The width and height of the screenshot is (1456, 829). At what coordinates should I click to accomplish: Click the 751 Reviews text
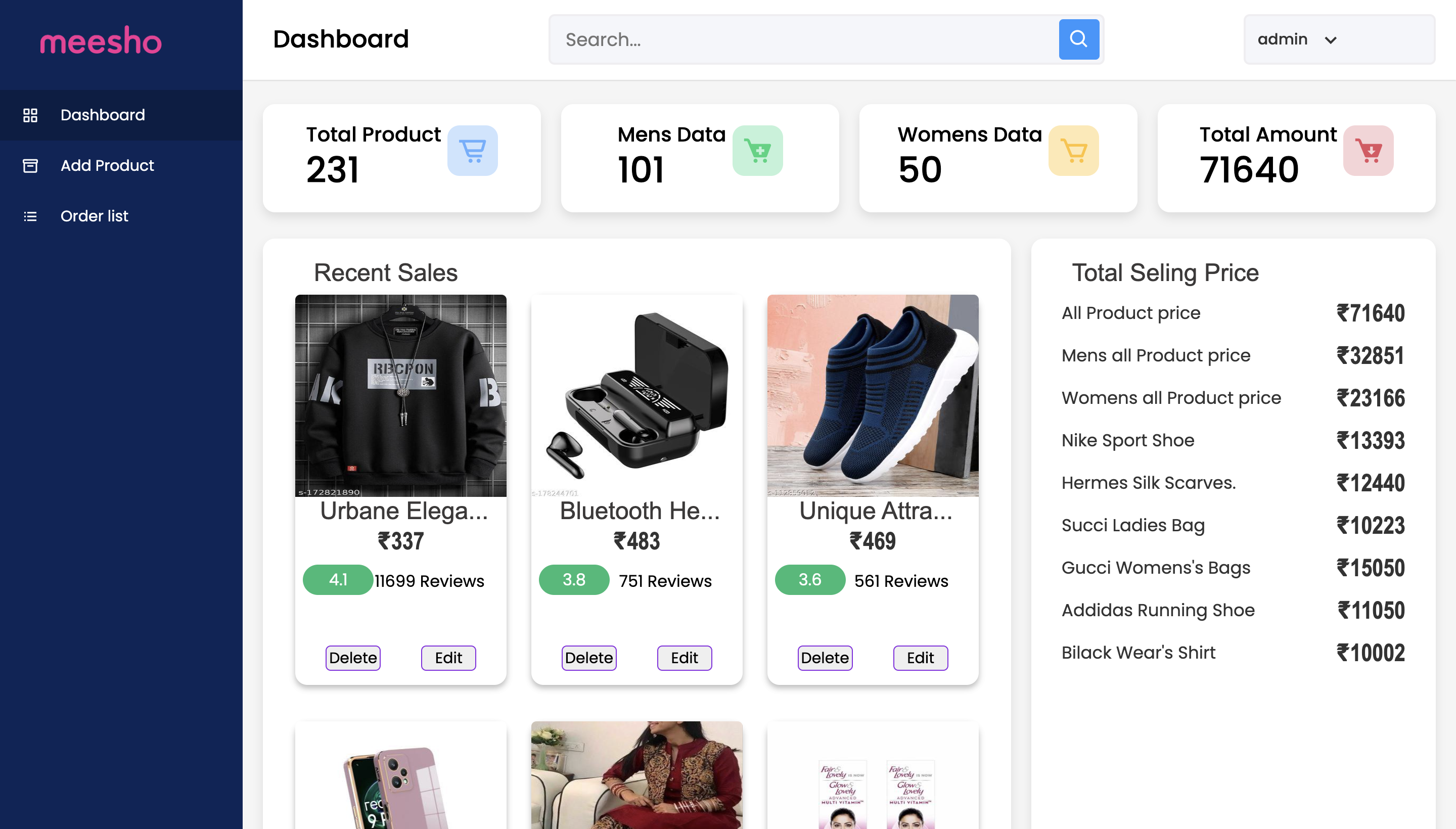coord(665,581)
